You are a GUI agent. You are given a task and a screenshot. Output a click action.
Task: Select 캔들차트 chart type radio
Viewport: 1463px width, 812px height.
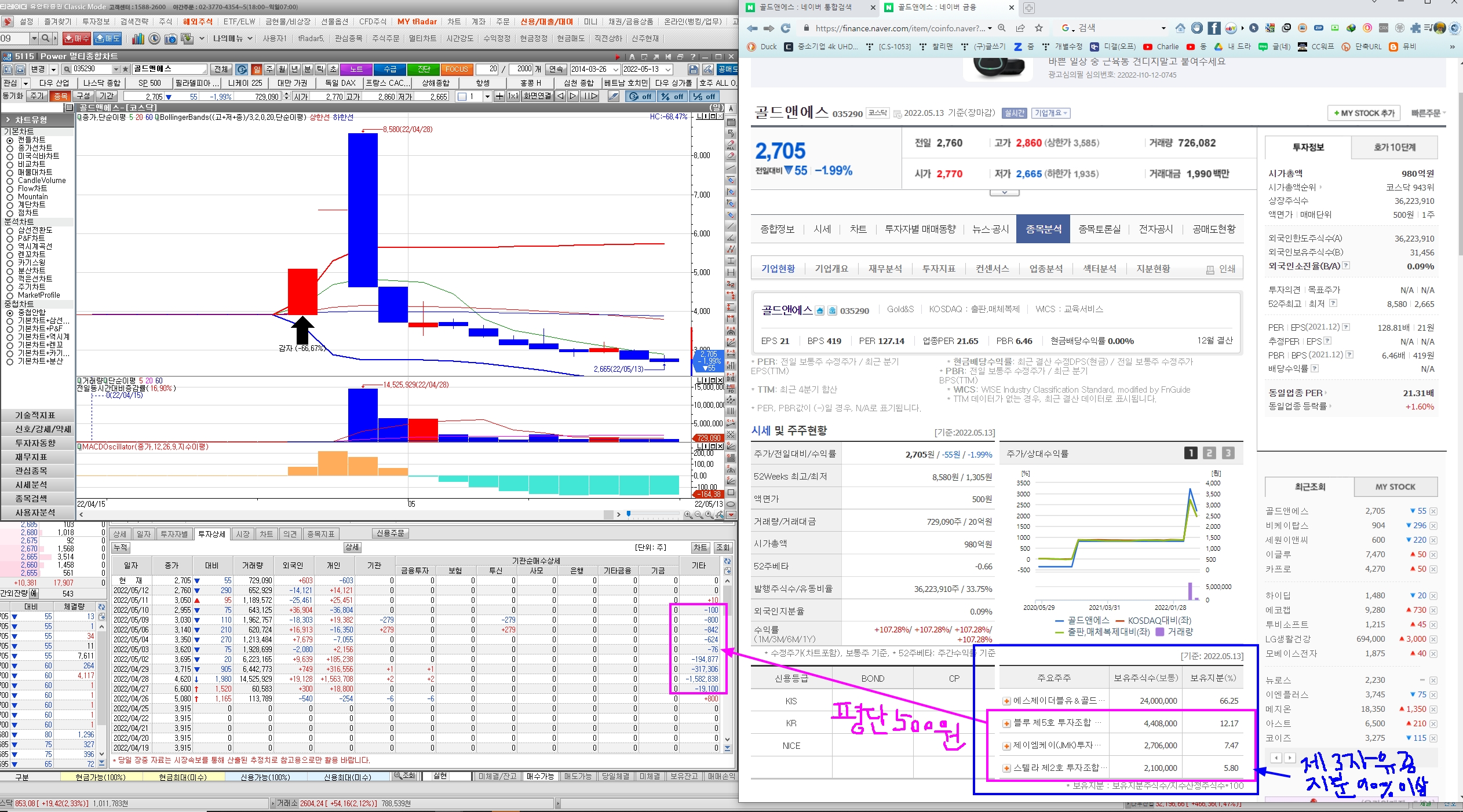point(10,140)
